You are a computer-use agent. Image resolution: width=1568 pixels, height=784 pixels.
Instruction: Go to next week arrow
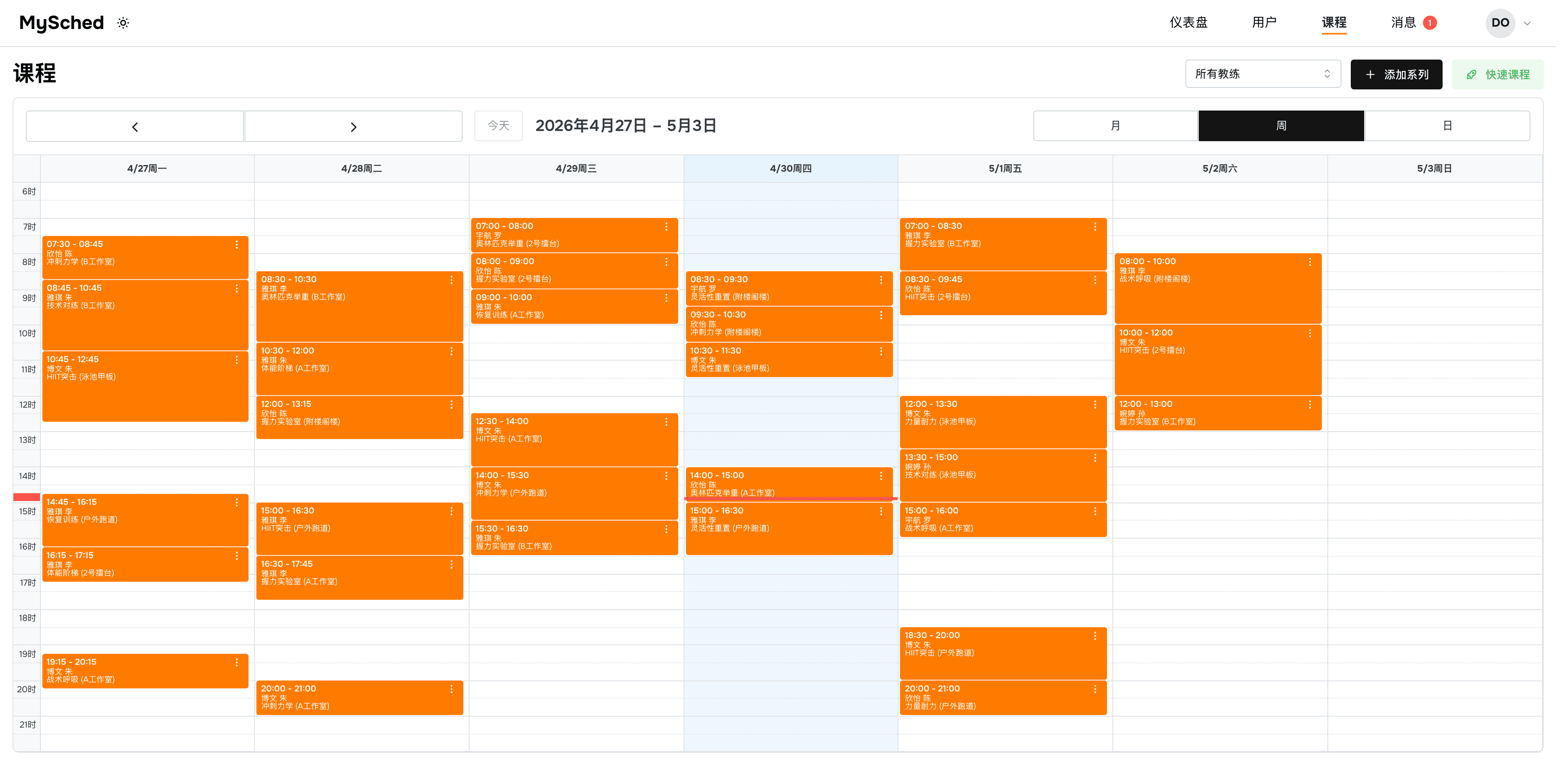[353, 126]
